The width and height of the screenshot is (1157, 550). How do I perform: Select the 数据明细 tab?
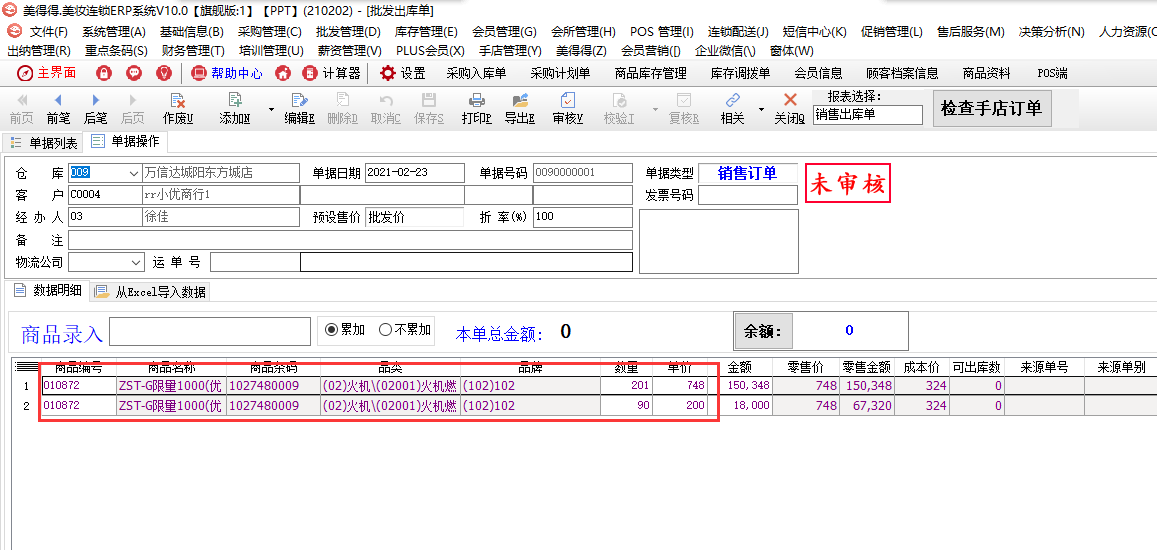(48, 291)
